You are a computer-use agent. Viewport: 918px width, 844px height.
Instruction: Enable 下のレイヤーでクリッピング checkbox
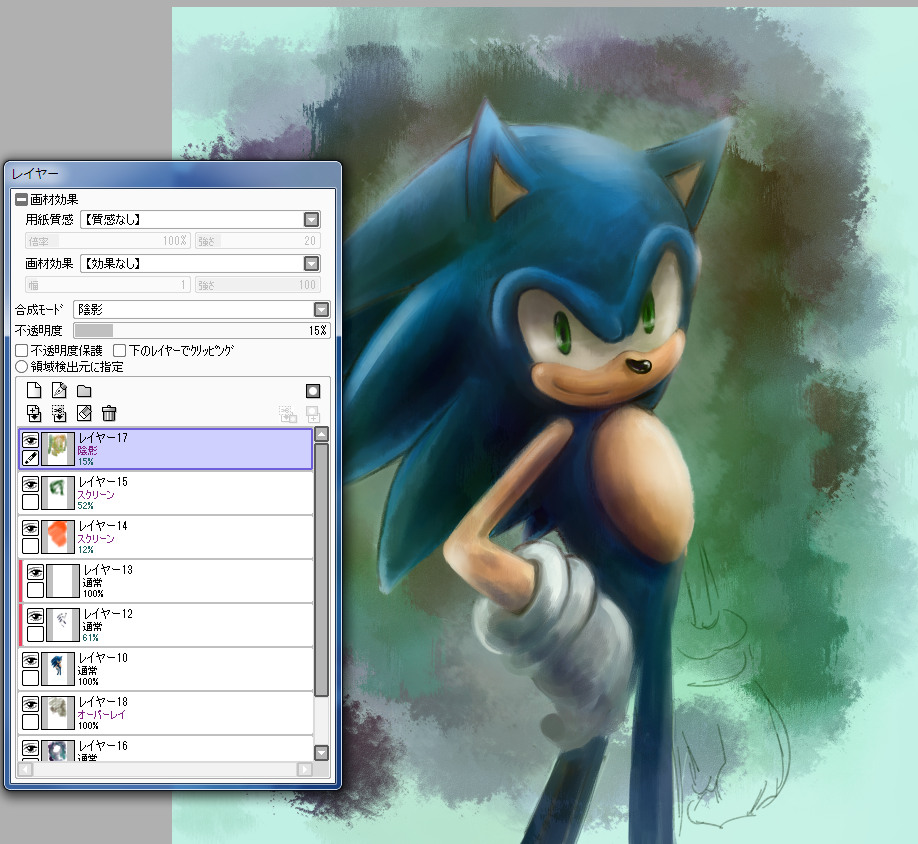coord(119,351)
